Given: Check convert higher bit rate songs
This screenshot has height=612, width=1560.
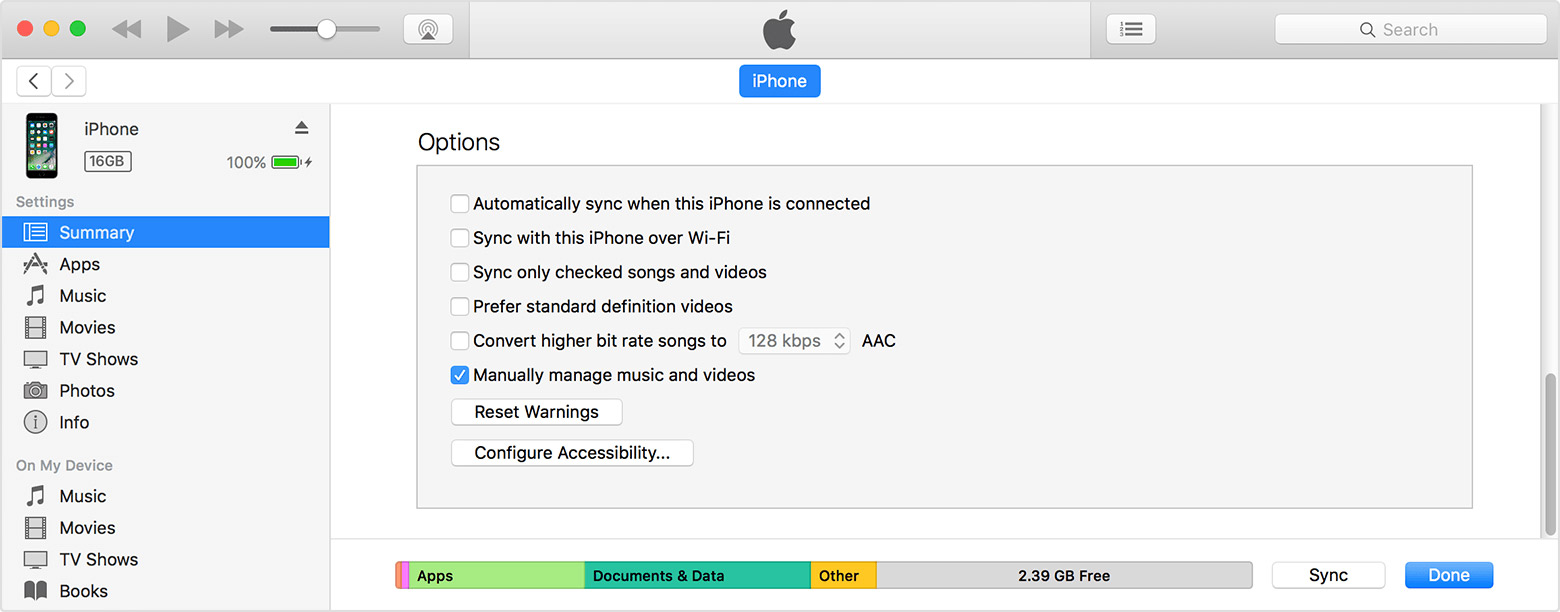Looking at the screenshot, I should tap(460, 341).
